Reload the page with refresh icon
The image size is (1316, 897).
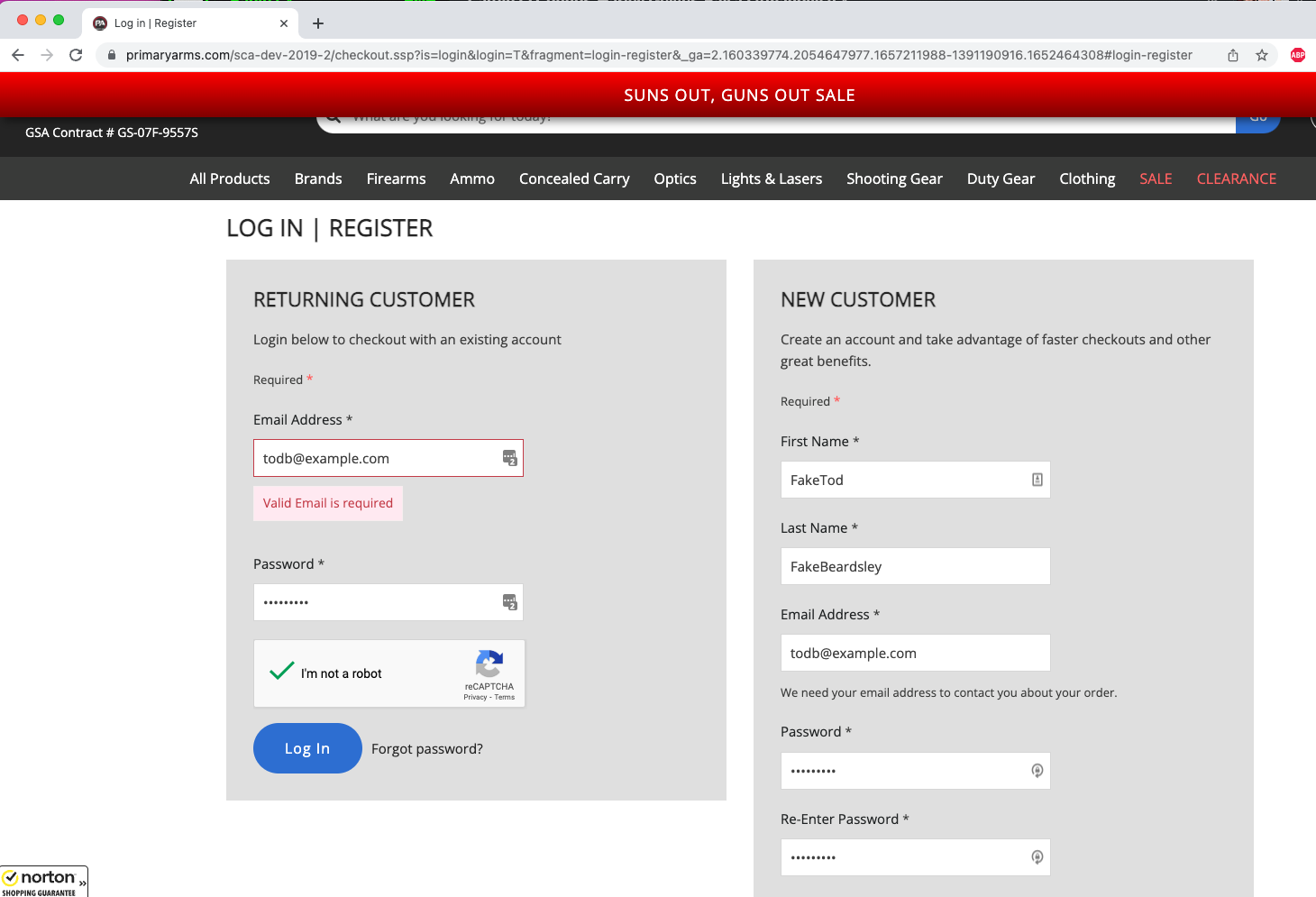[76, 55]
